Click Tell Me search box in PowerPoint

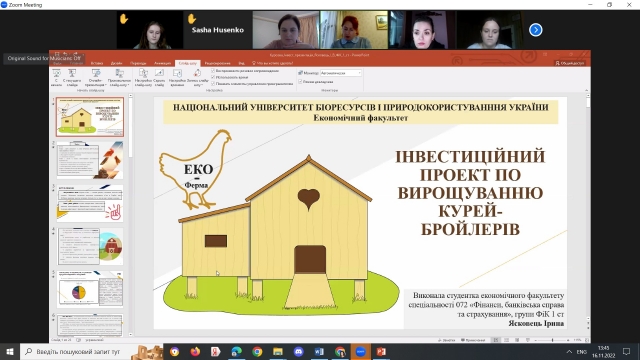point(273,63)
